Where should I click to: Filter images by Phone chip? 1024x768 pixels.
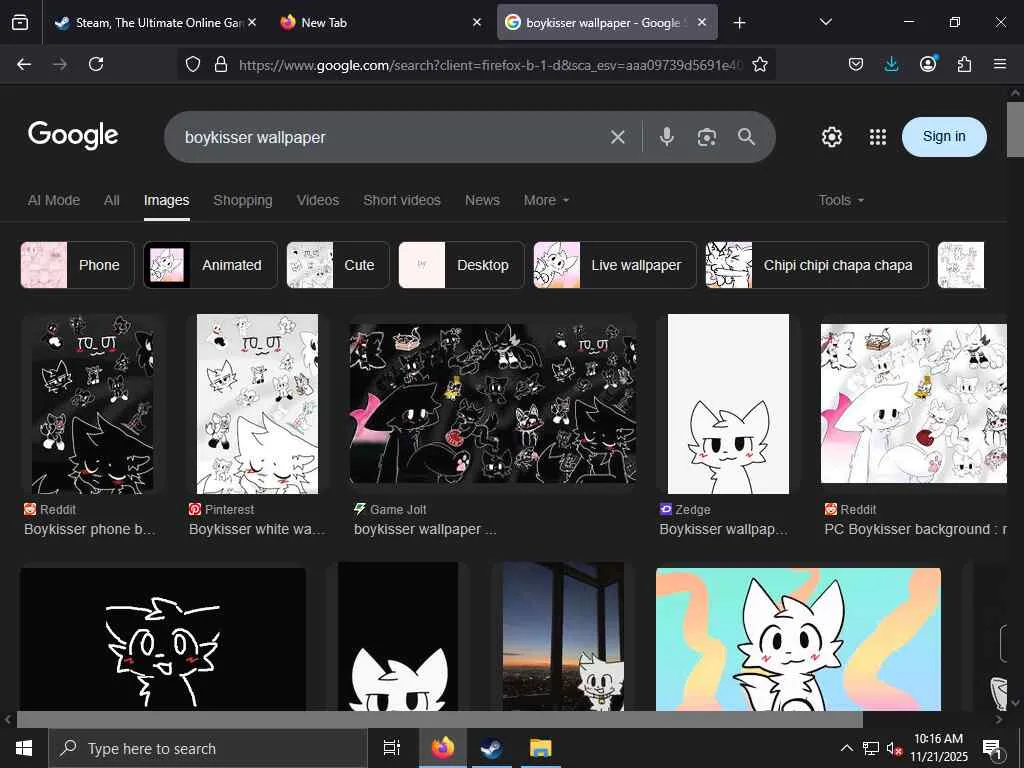[x=77, y=265]
